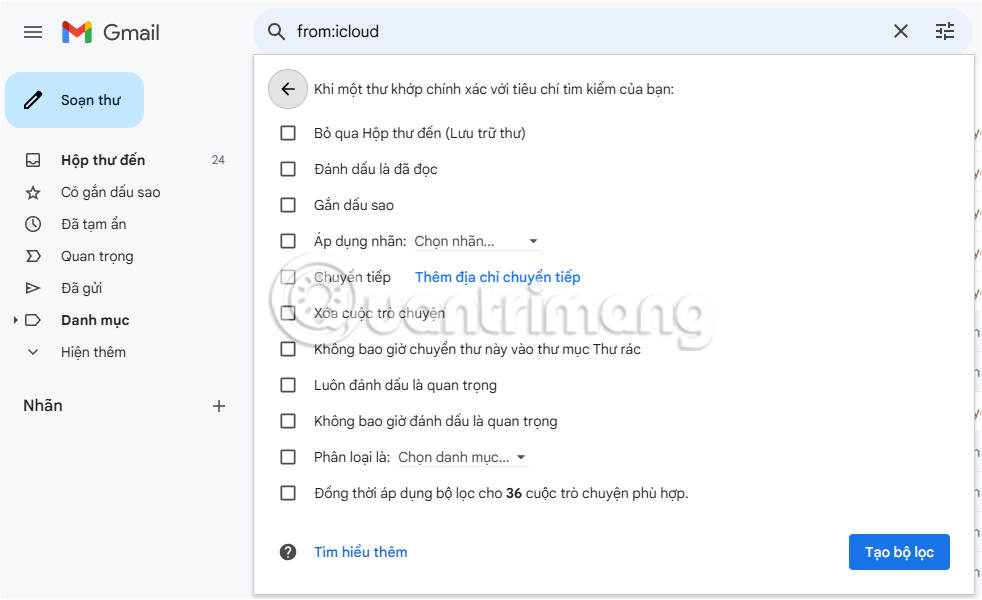Open the main navigation hamburger menu
This screenshot has height=600, width=982.
tap(32, 31)
